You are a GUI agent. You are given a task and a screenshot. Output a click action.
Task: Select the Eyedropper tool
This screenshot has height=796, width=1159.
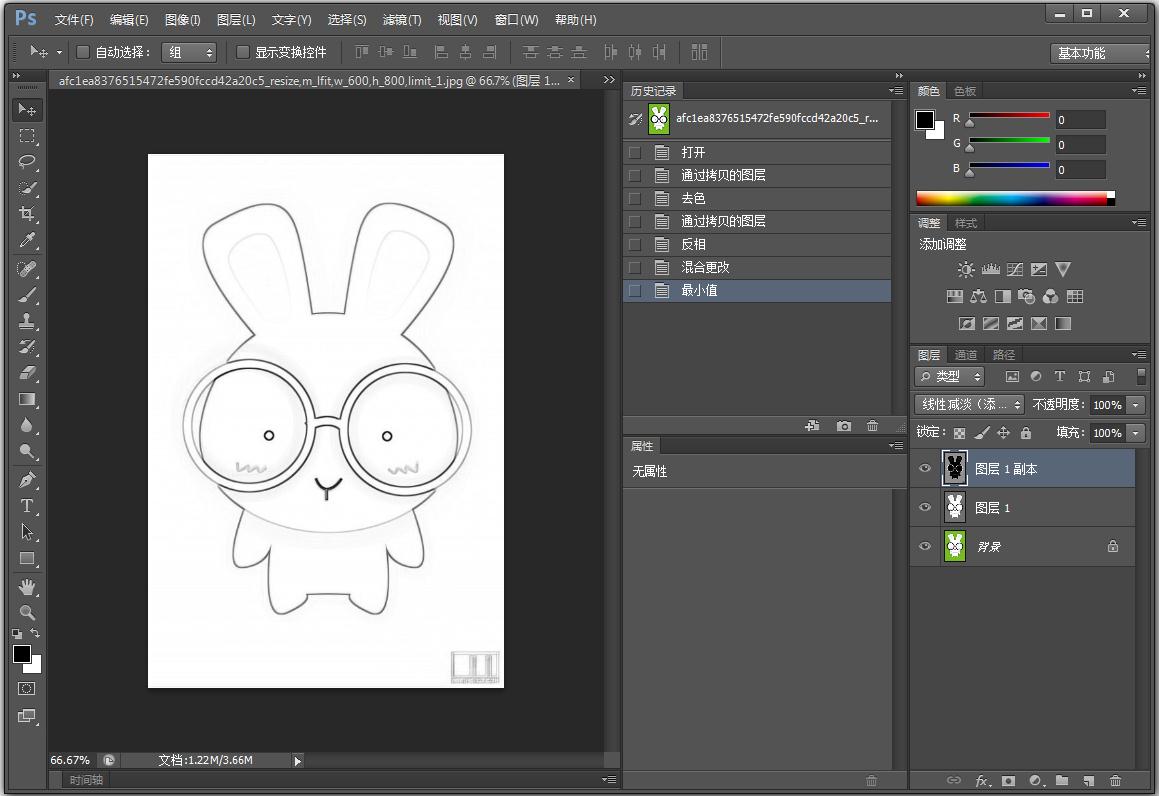(x=27, y=240)
